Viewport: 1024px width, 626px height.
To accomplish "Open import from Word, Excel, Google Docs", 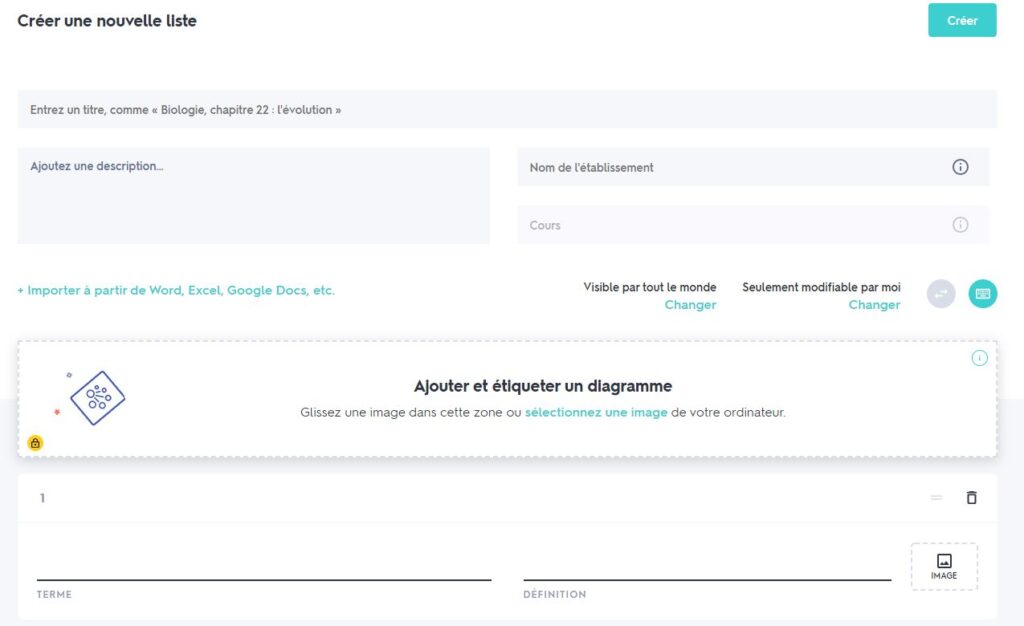I will click(x=178, y=290).
